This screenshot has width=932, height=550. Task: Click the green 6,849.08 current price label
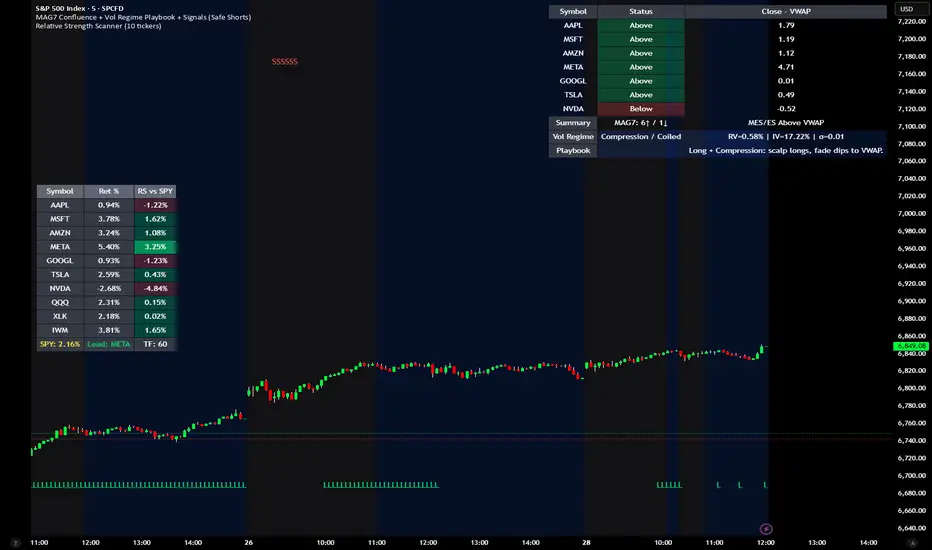click(911, 345)
